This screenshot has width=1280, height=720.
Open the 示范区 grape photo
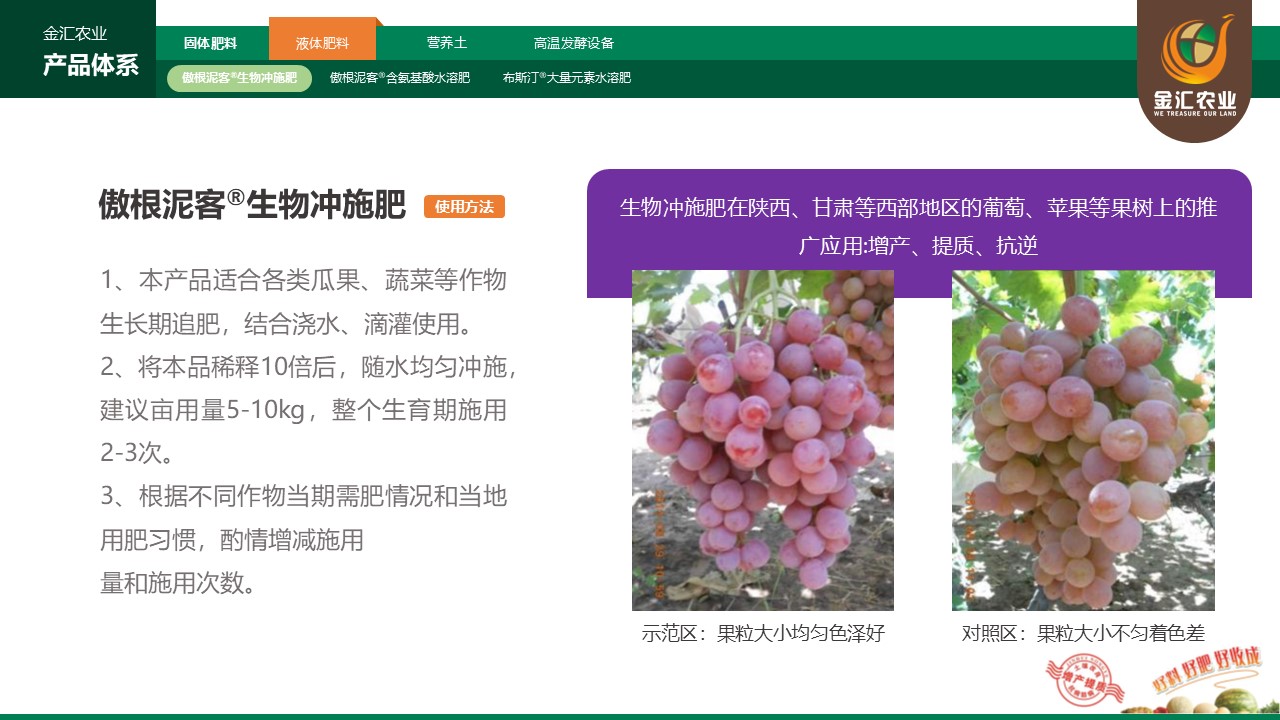click(x=763, y=440)
